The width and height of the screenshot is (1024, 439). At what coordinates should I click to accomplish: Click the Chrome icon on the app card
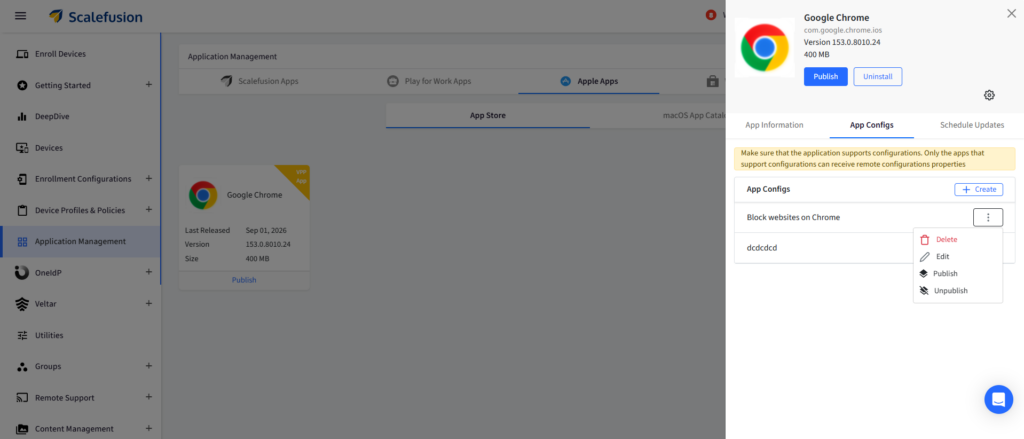pos(203,195)
